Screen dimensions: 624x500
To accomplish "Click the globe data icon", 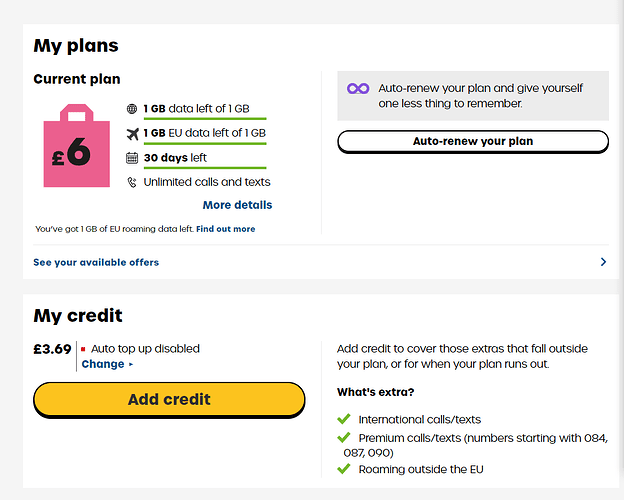I will 132,109.
